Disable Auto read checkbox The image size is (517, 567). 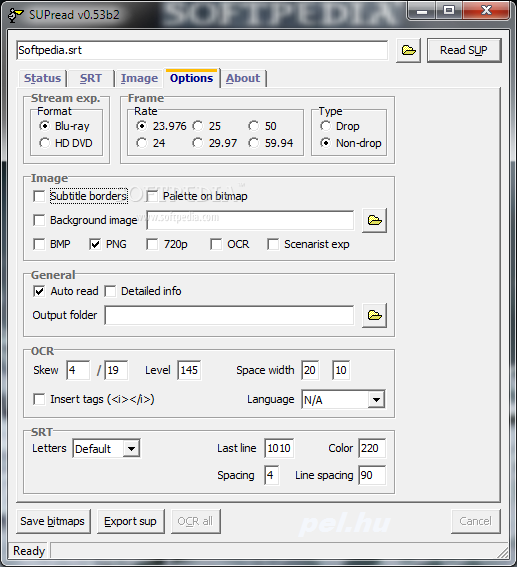39,291
